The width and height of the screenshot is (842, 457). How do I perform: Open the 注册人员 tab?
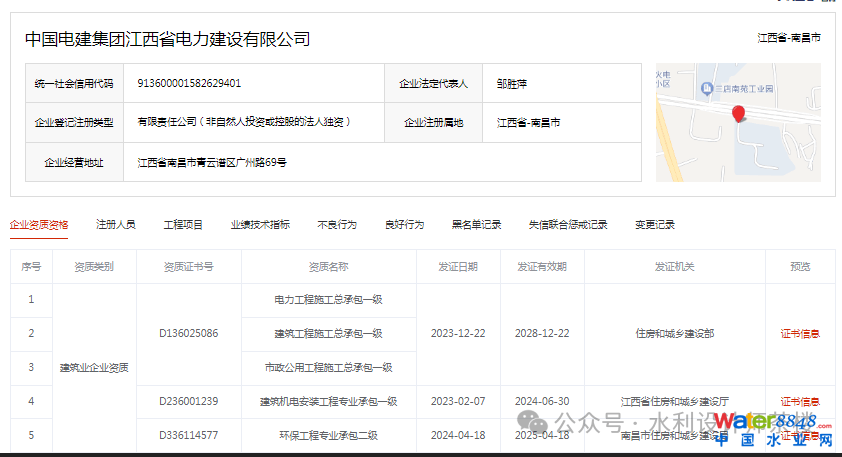(x=116, y=225)
